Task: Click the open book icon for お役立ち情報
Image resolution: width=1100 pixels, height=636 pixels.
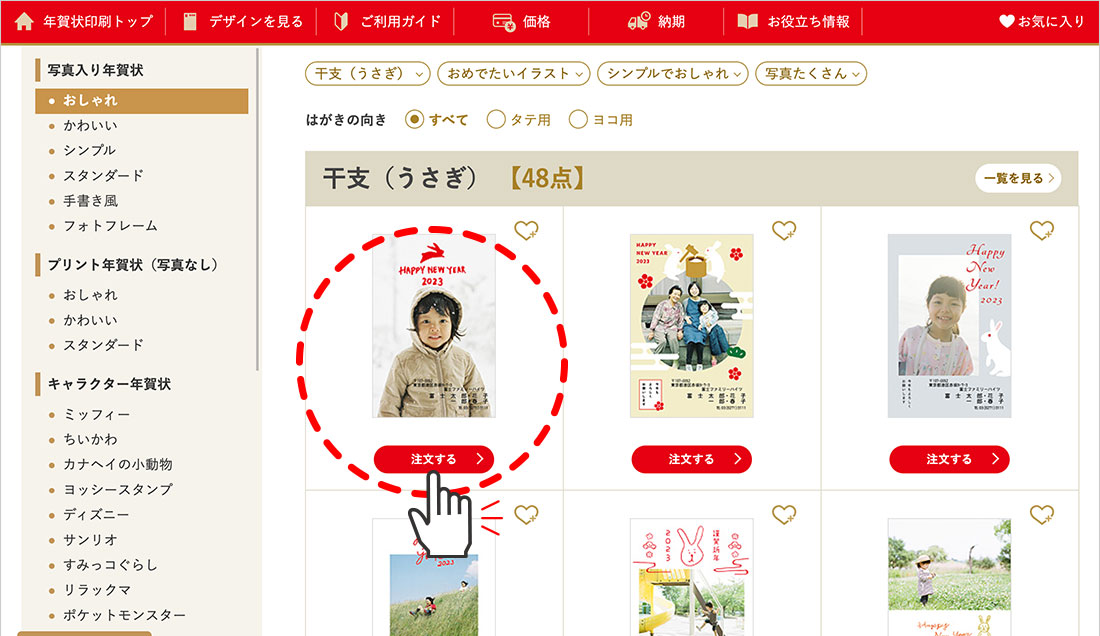Action: [x=747, y=21]
